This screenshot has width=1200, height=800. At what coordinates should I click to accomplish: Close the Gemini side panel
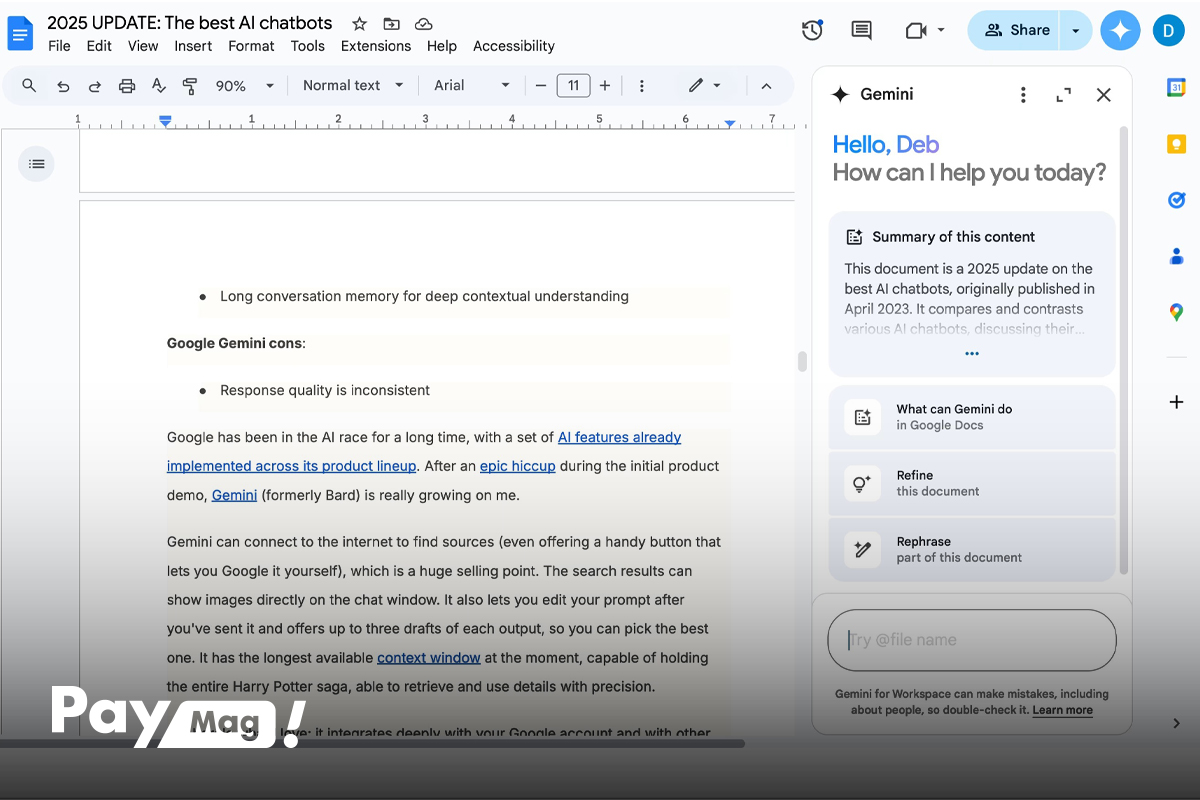pos(1104,95)
